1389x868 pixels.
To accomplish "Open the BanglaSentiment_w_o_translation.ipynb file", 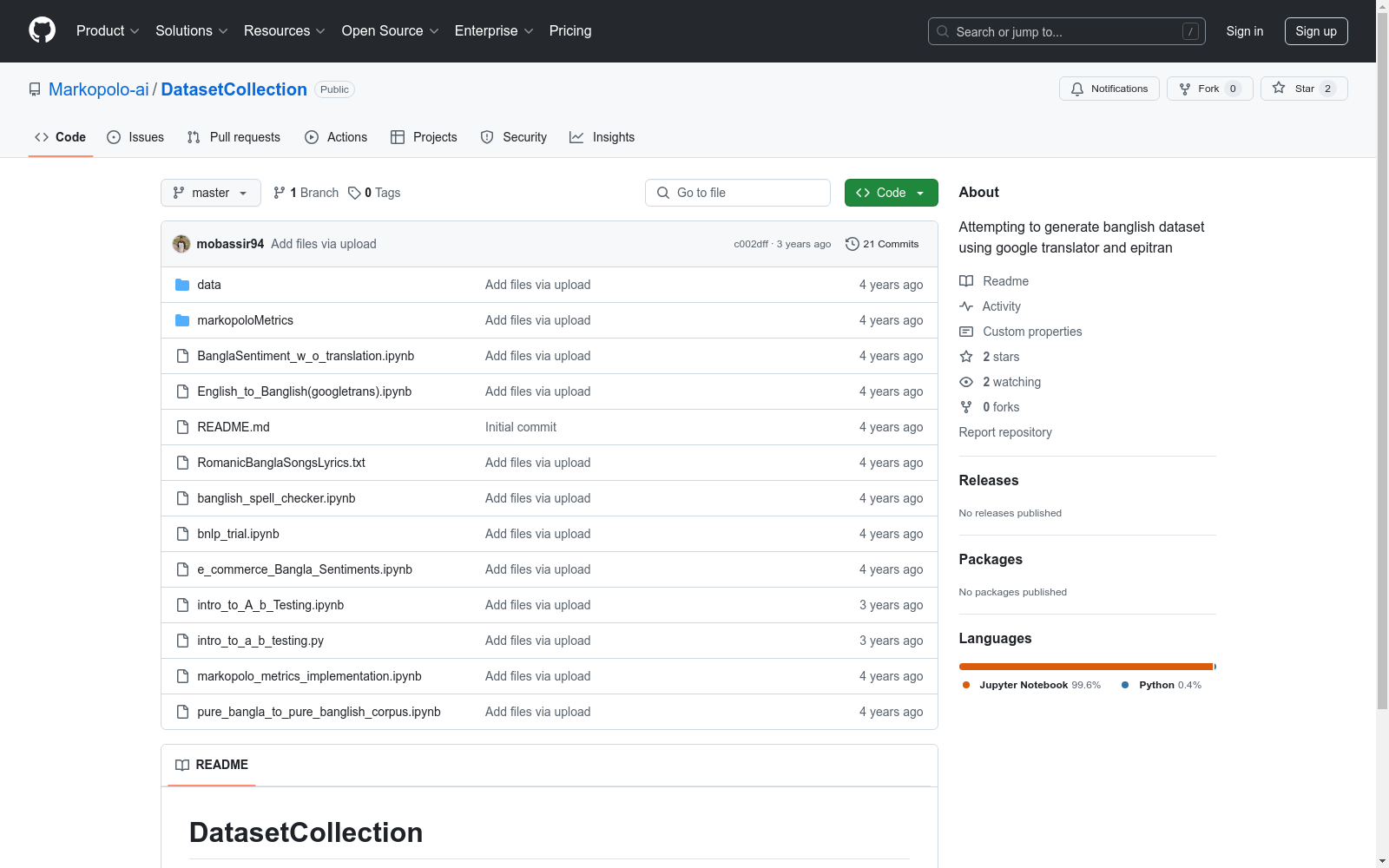I will [x=306, y=356].
